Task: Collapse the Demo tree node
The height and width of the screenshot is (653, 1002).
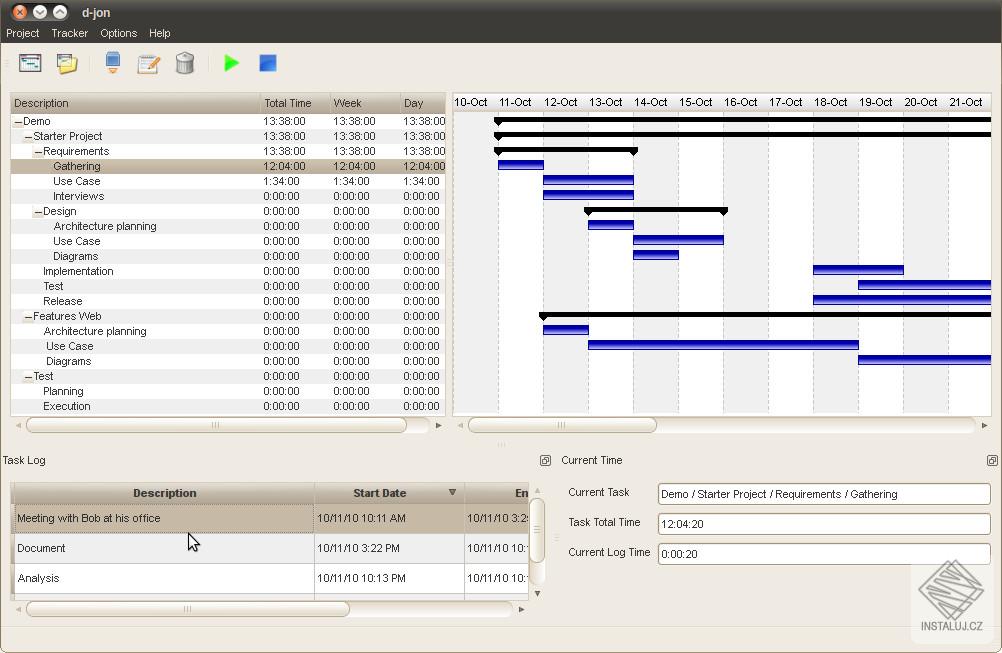Action: tap(18, 121)
